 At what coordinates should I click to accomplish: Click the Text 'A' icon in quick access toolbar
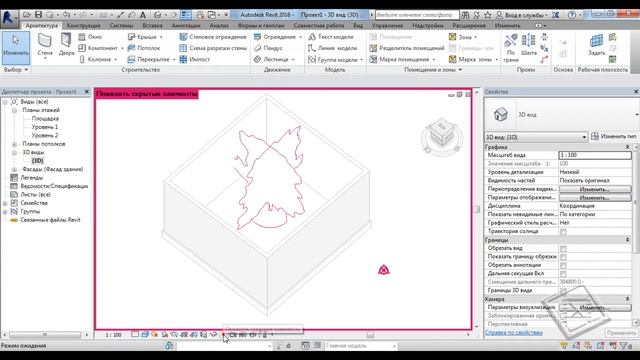tap(143, 15)
